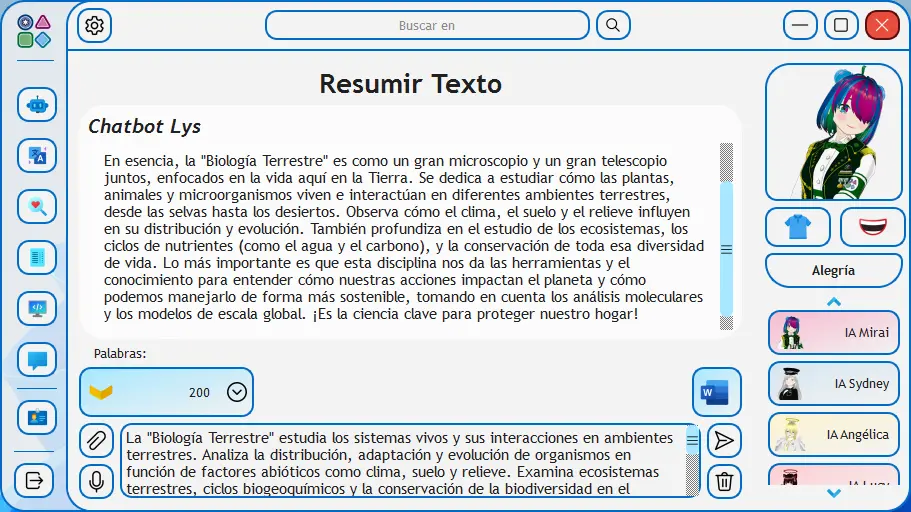Open the chatbot robot sidebar icon
The width and height of the screenshot is (911, 512).
click(37, 105)
